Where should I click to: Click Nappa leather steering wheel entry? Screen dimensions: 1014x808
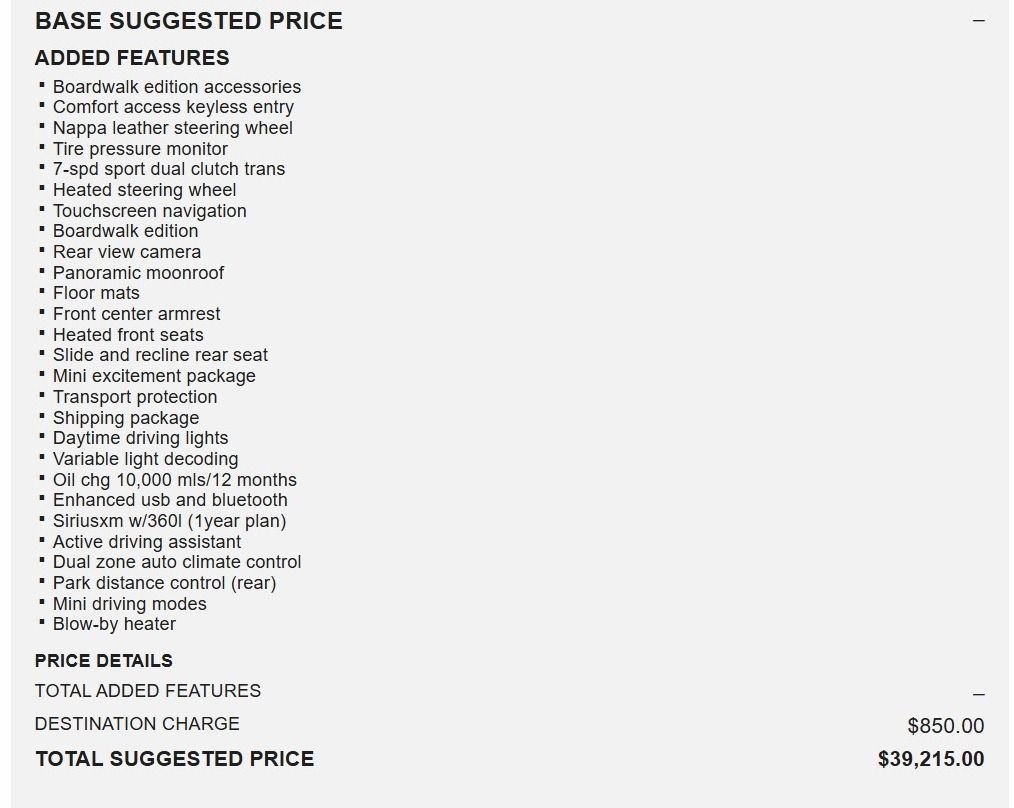(173, 128)
